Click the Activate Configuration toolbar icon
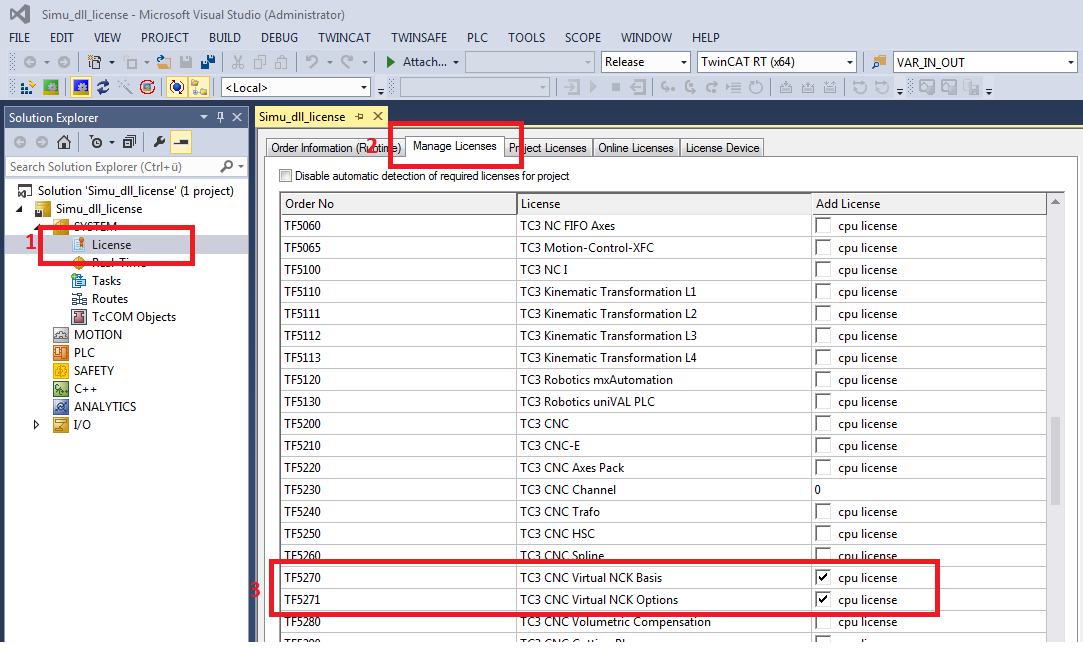The image size is (1083, 649). [28, 88]
